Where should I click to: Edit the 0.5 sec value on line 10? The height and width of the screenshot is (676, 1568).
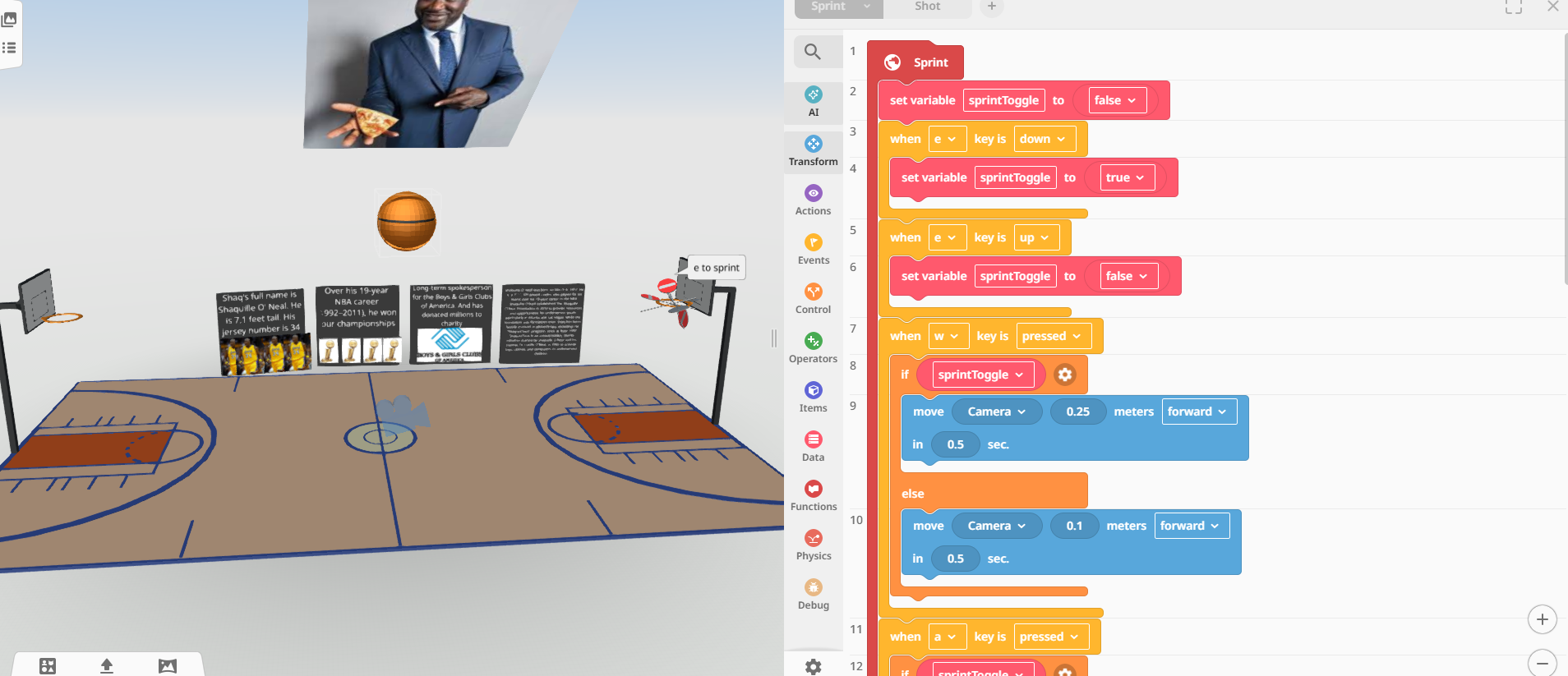click(x=955, y=559)
